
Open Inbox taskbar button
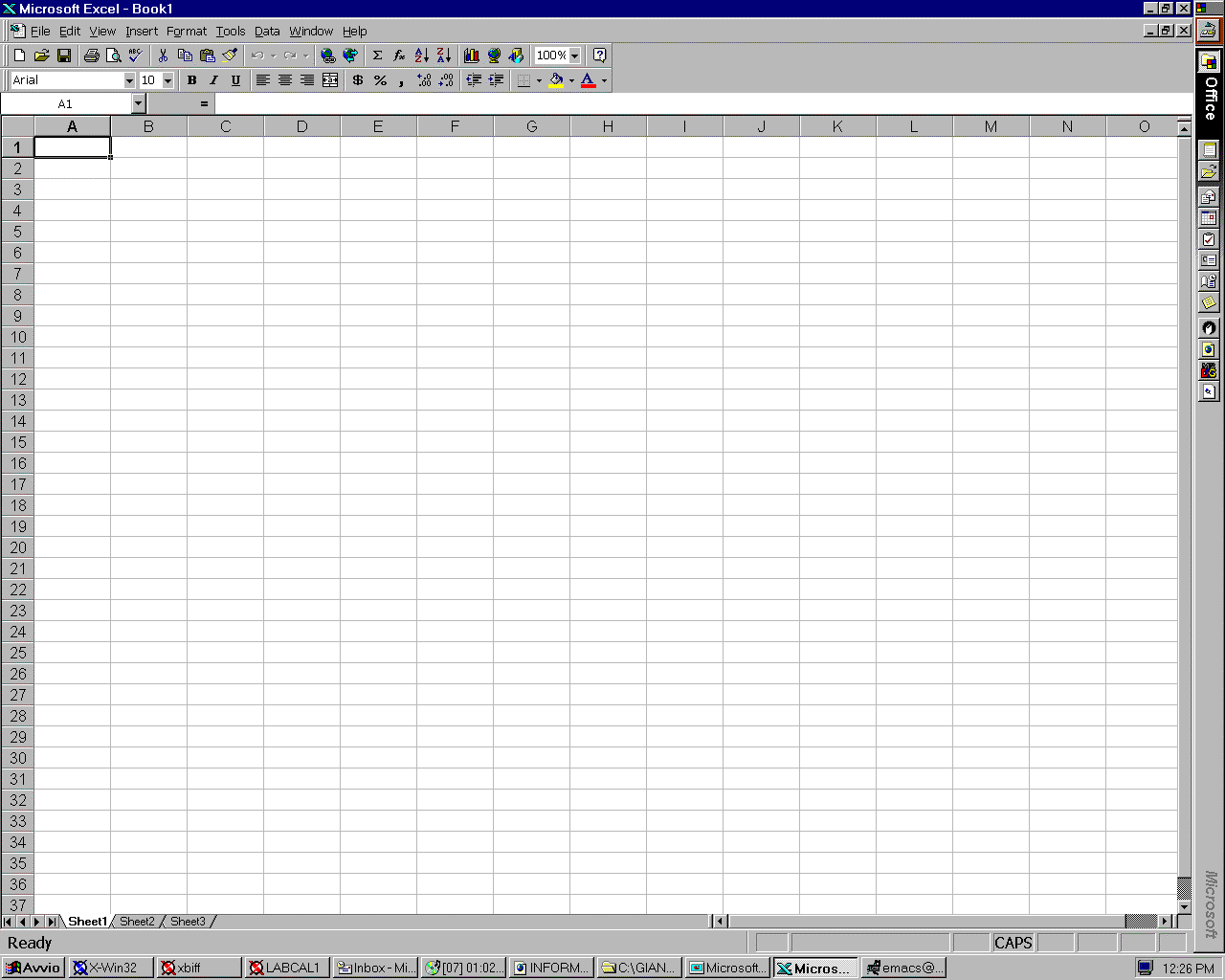[x=375, y=968]
